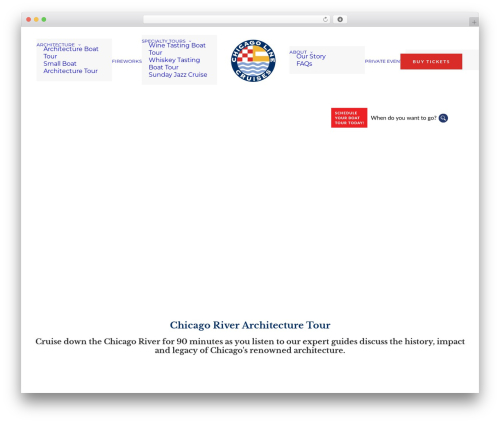The image size is (500, 423).
Task: Open the Fireworks menu item
Action: coord(127,61)
